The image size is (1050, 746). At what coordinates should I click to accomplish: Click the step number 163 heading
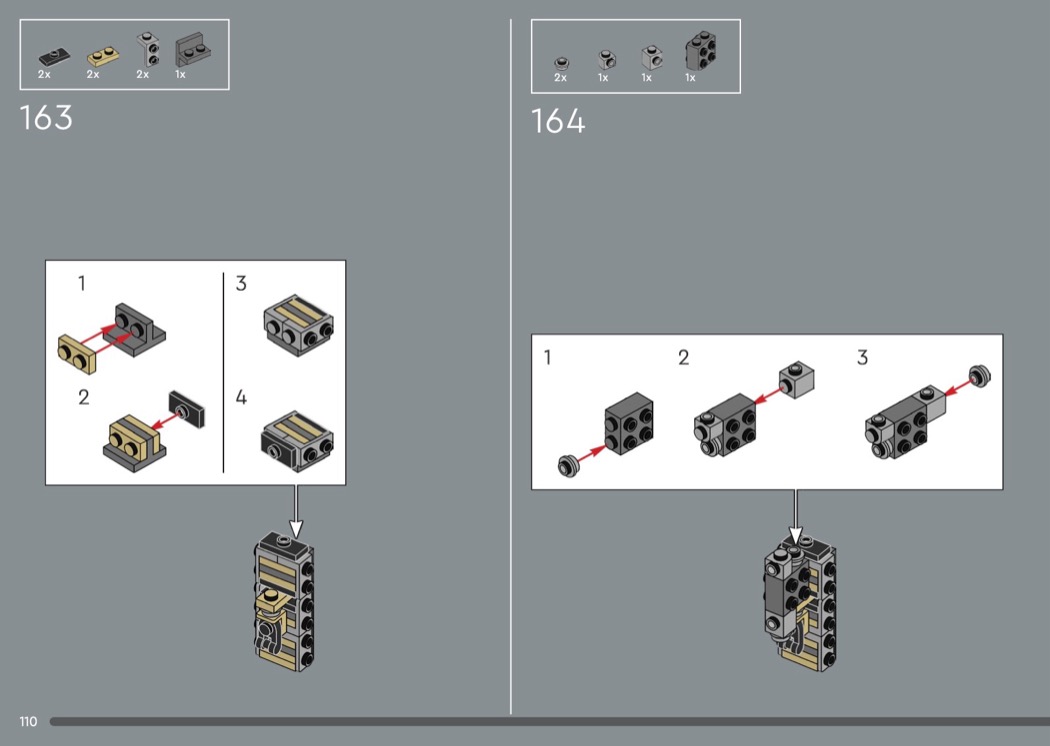46,118
